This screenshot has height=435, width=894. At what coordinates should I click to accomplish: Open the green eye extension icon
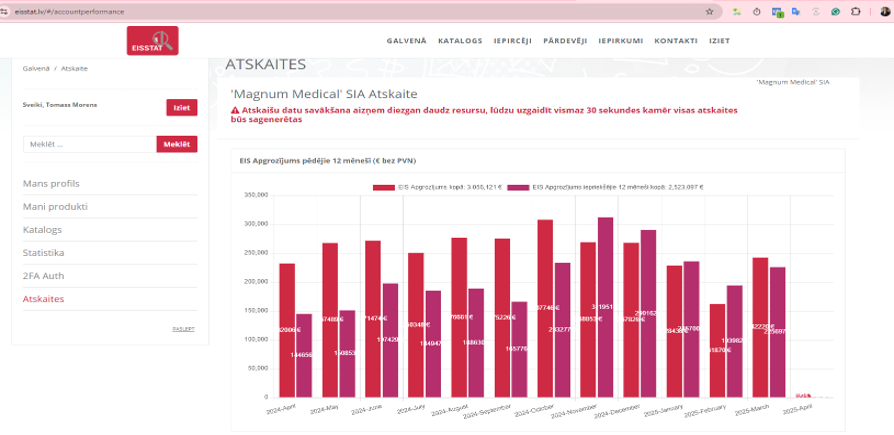pos(835,11)
